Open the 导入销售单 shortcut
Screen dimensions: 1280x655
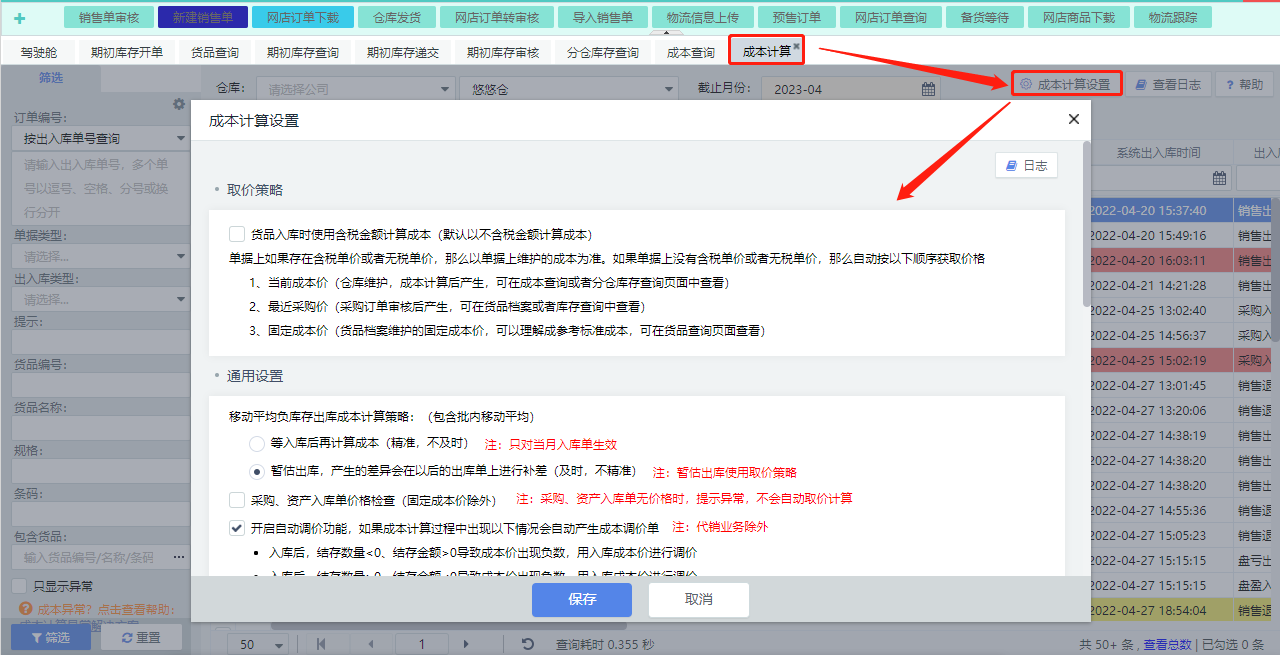click(603, 17)
